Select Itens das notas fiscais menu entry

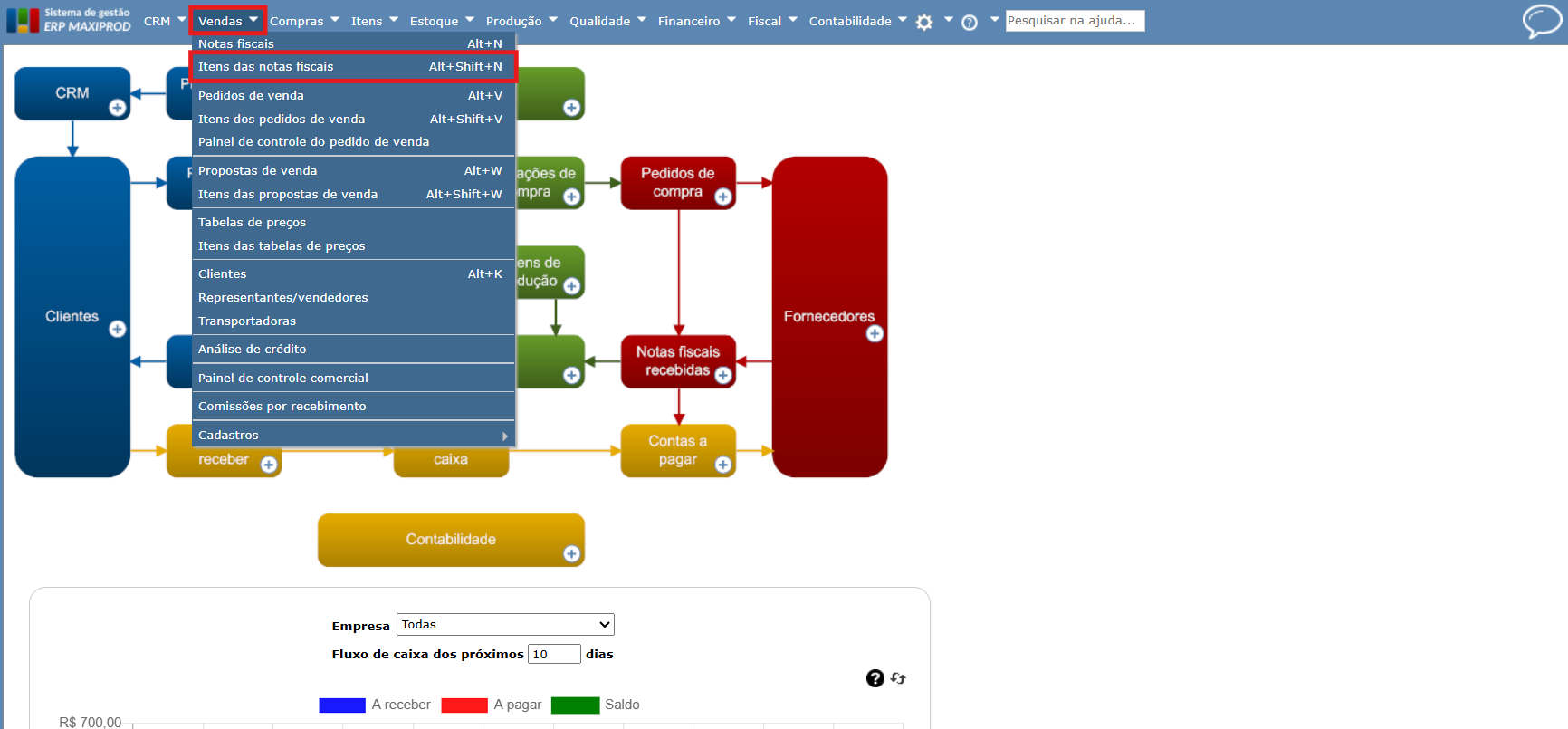tap(353, 67)
